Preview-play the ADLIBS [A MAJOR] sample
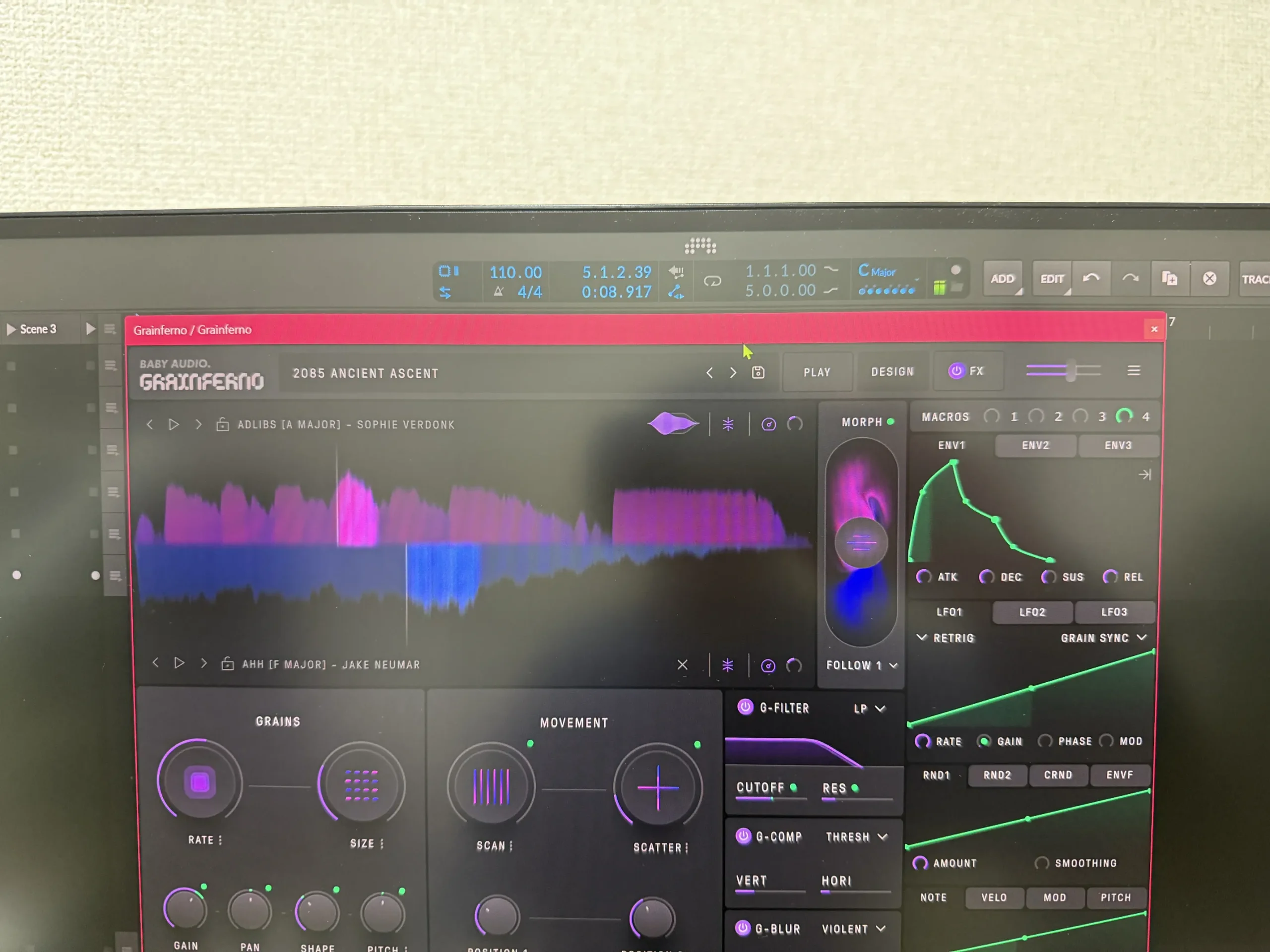1270x952 pixels. click(x=174, y=424)
